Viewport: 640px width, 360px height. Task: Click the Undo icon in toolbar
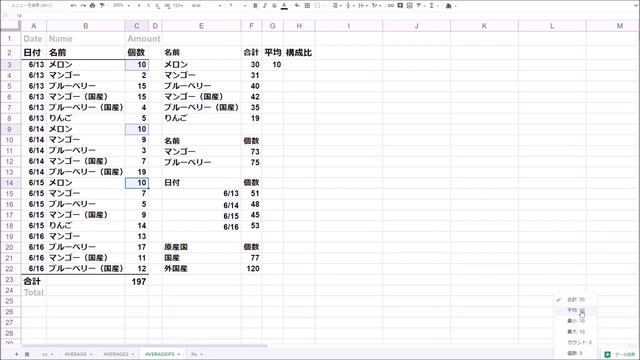point(73,6)
